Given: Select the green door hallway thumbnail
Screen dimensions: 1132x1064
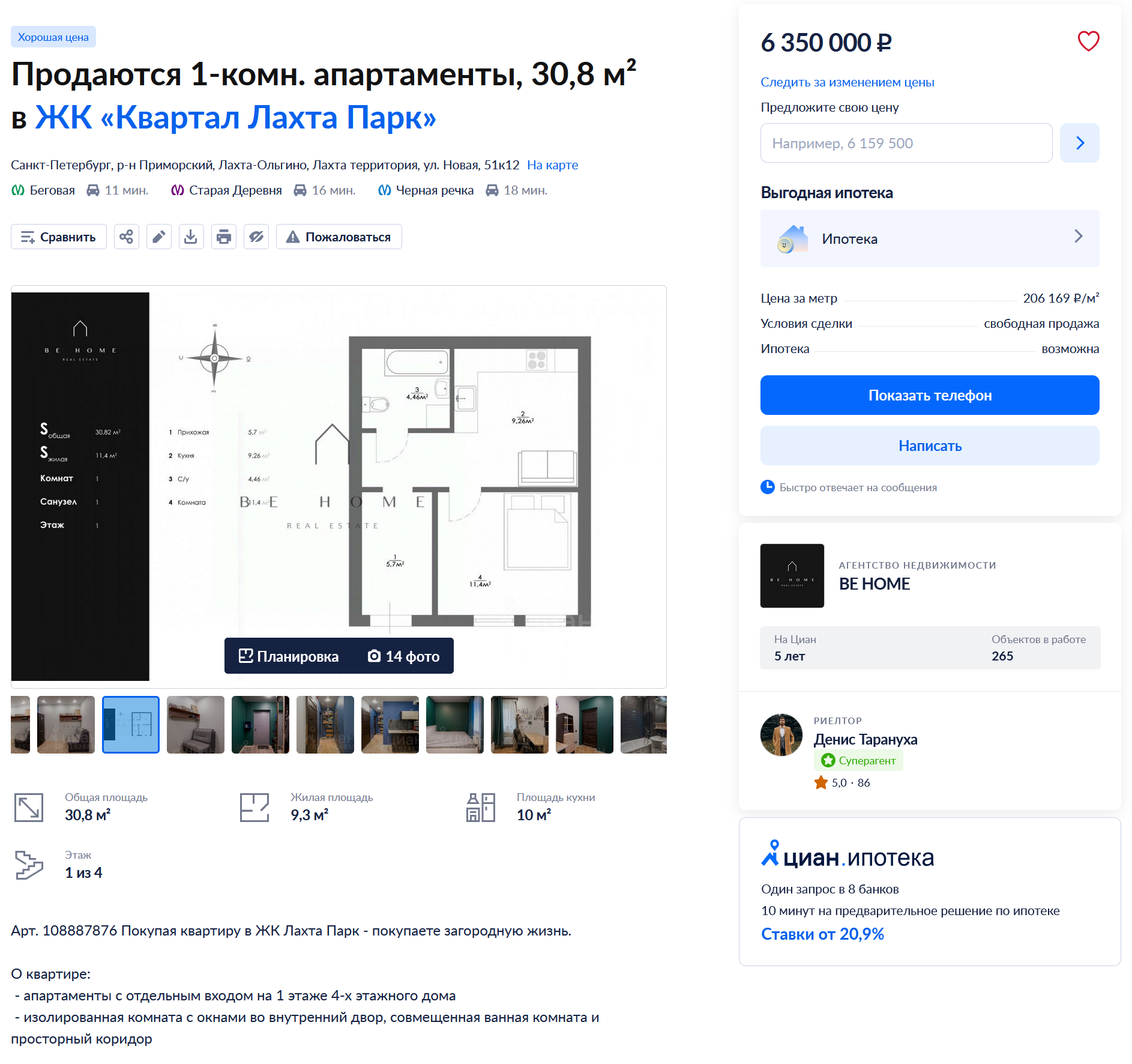Looking at the screenshot, I should coord(260,725).
